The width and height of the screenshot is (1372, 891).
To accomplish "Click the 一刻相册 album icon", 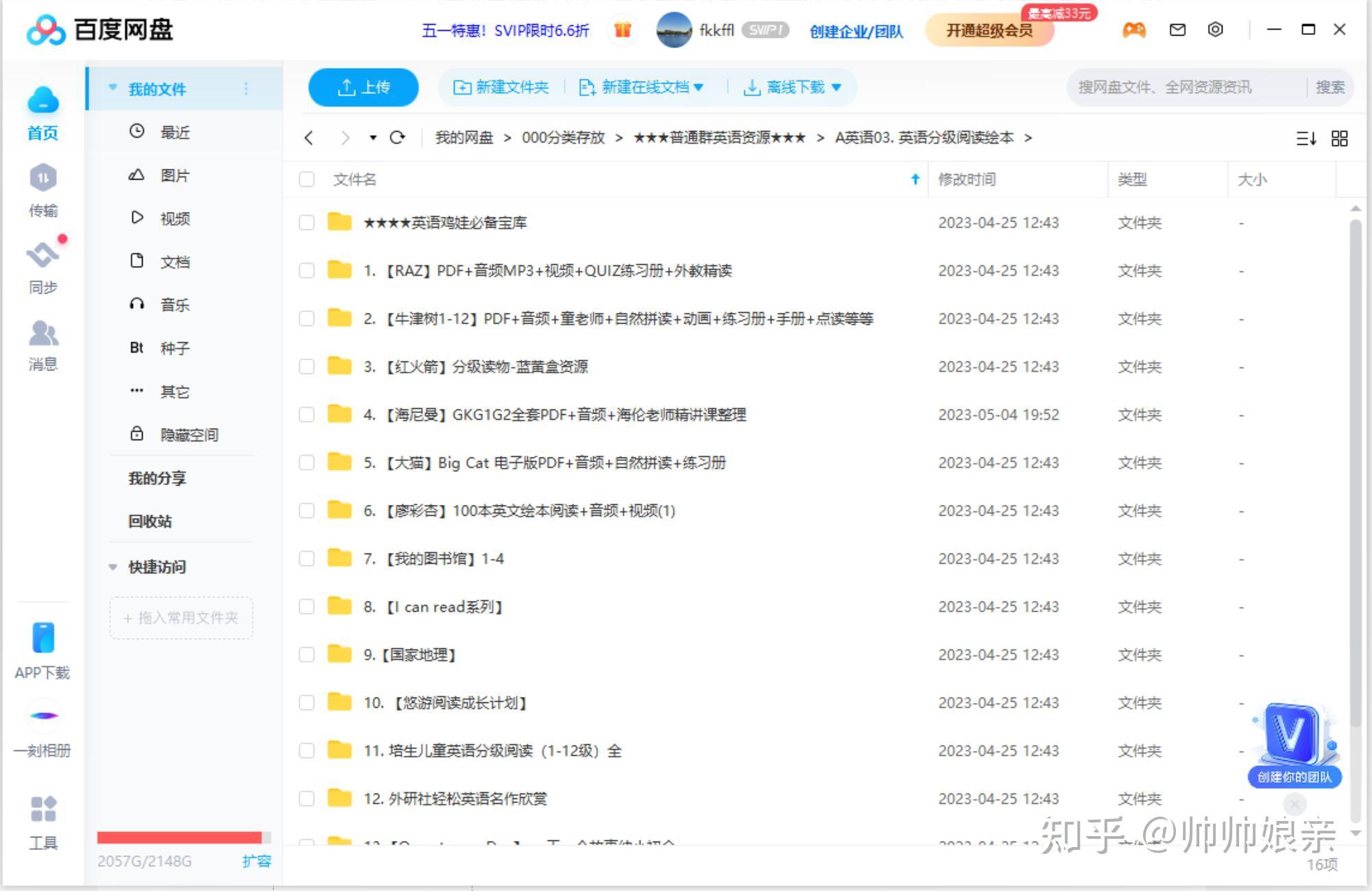I will pos(43,717).
